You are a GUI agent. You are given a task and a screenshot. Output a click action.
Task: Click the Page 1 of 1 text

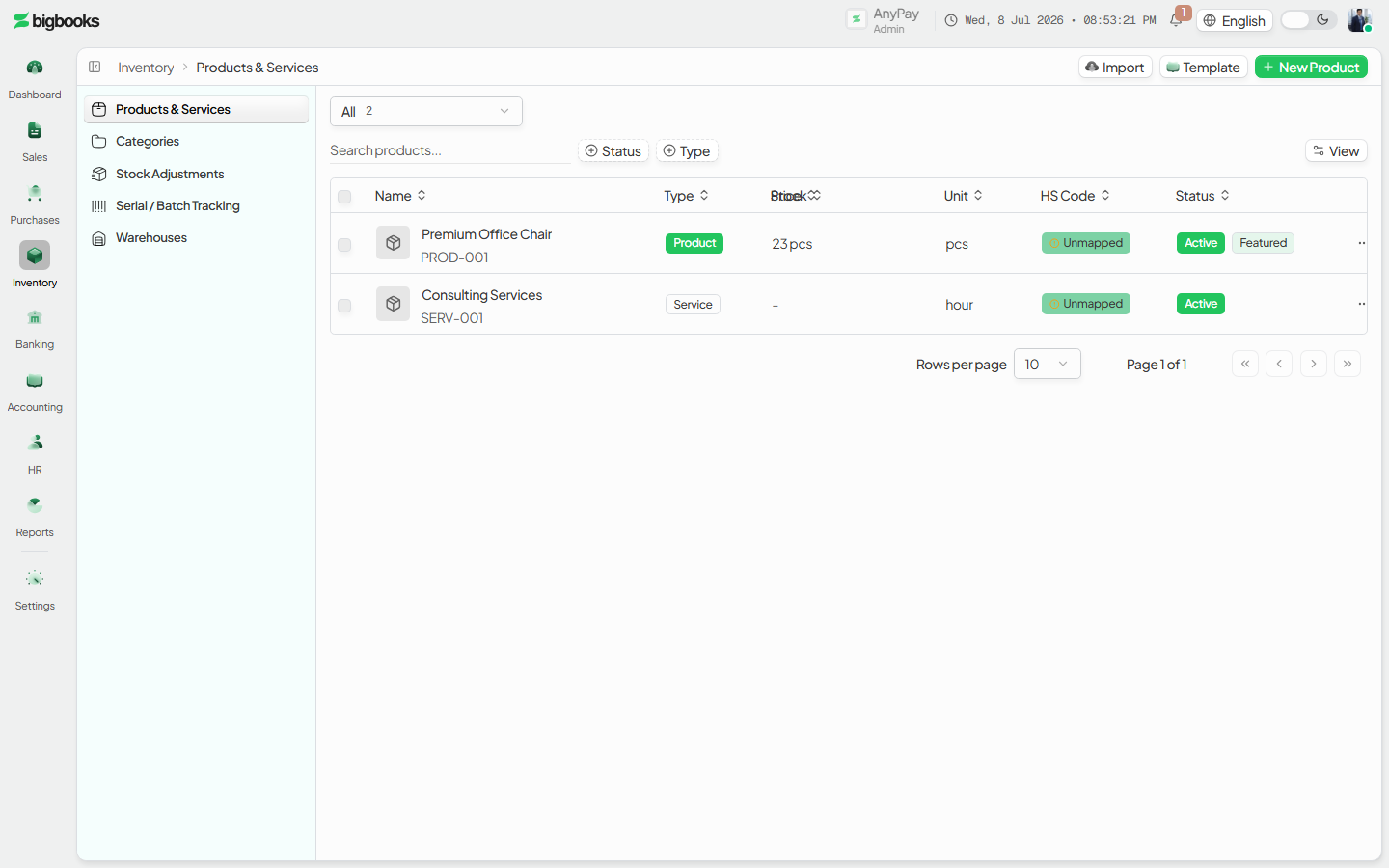point(1157,365)
